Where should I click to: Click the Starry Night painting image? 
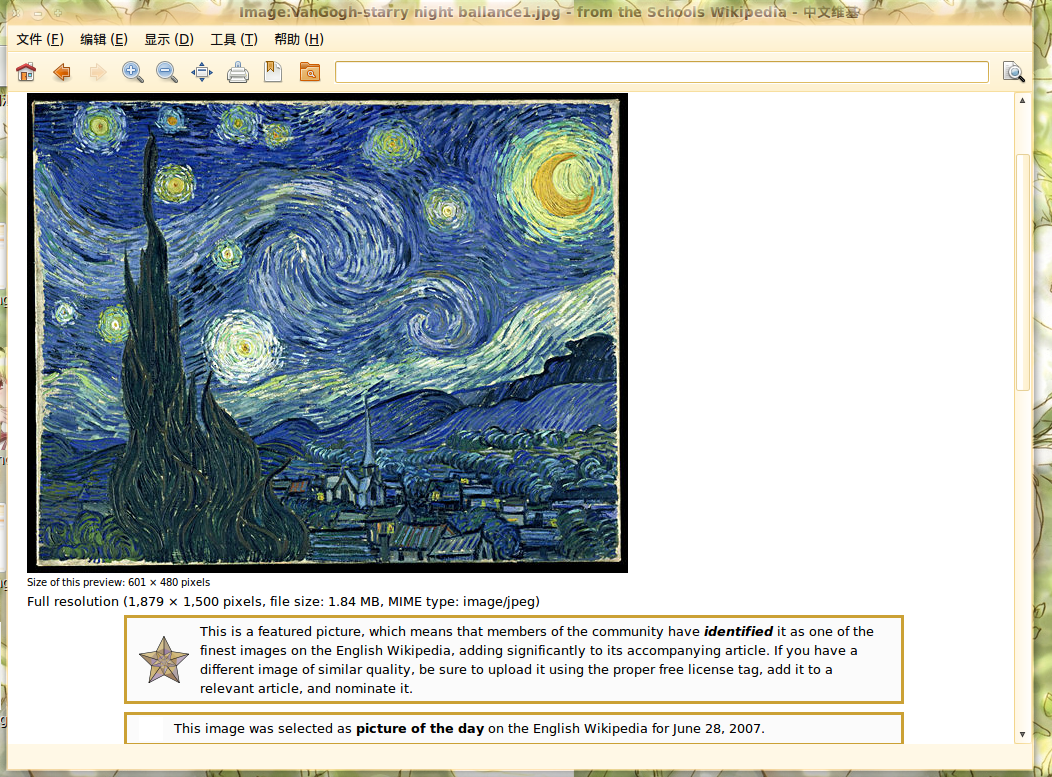pos(327,333)
